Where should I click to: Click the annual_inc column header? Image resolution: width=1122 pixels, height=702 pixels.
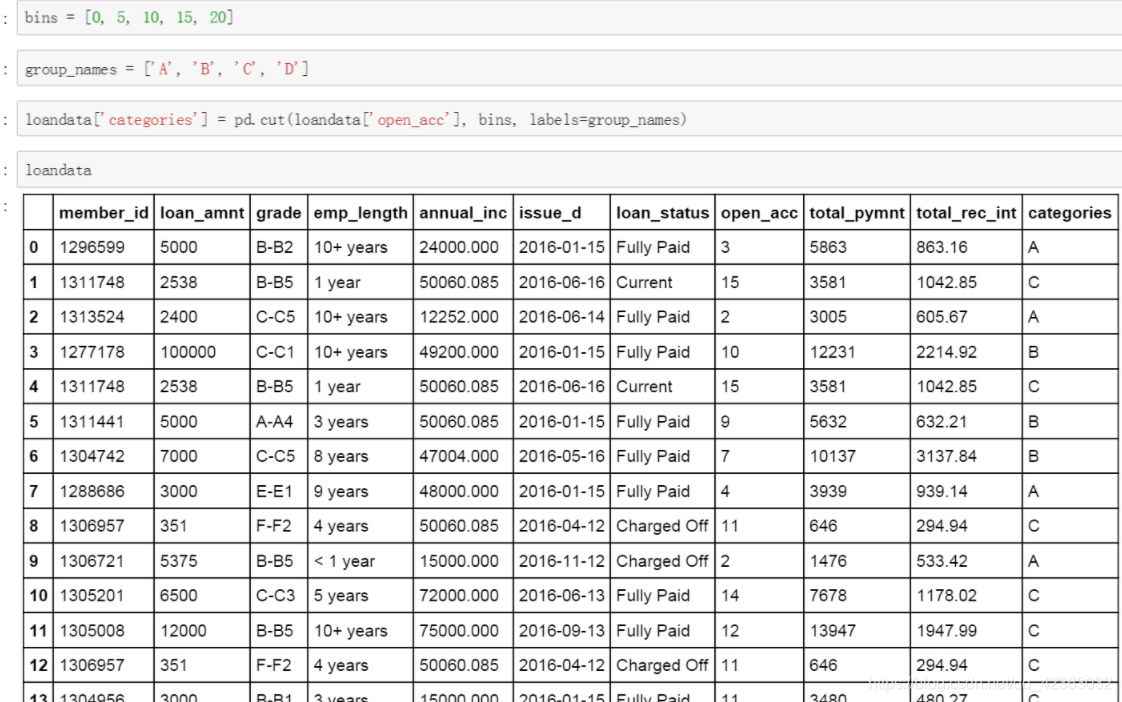point(463,213)
